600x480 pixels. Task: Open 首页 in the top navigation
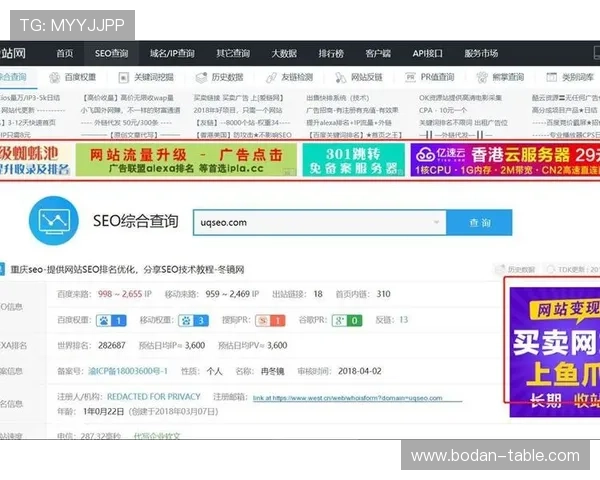coord(65,53)
